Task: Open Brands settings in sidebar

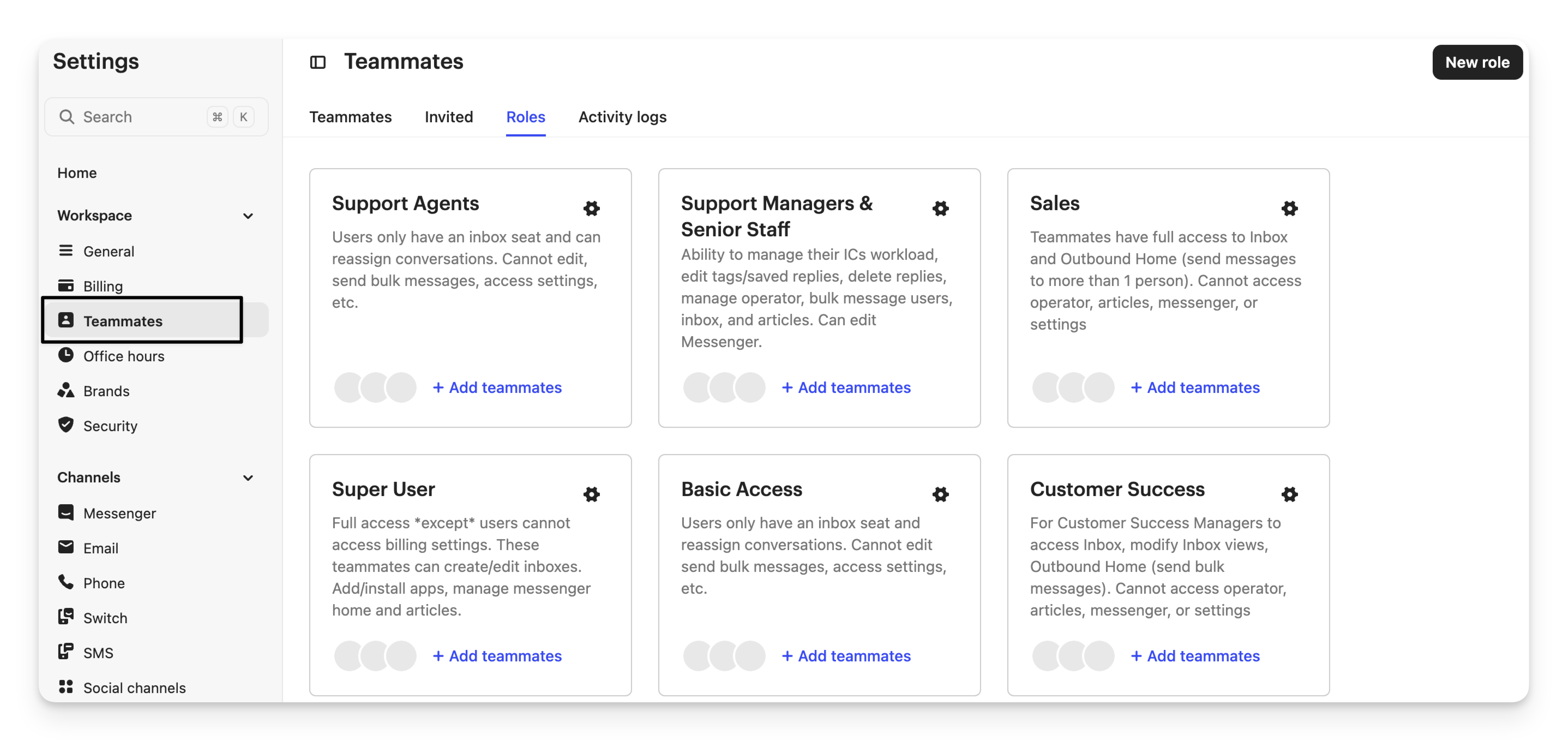Action: tap(106, 391)
